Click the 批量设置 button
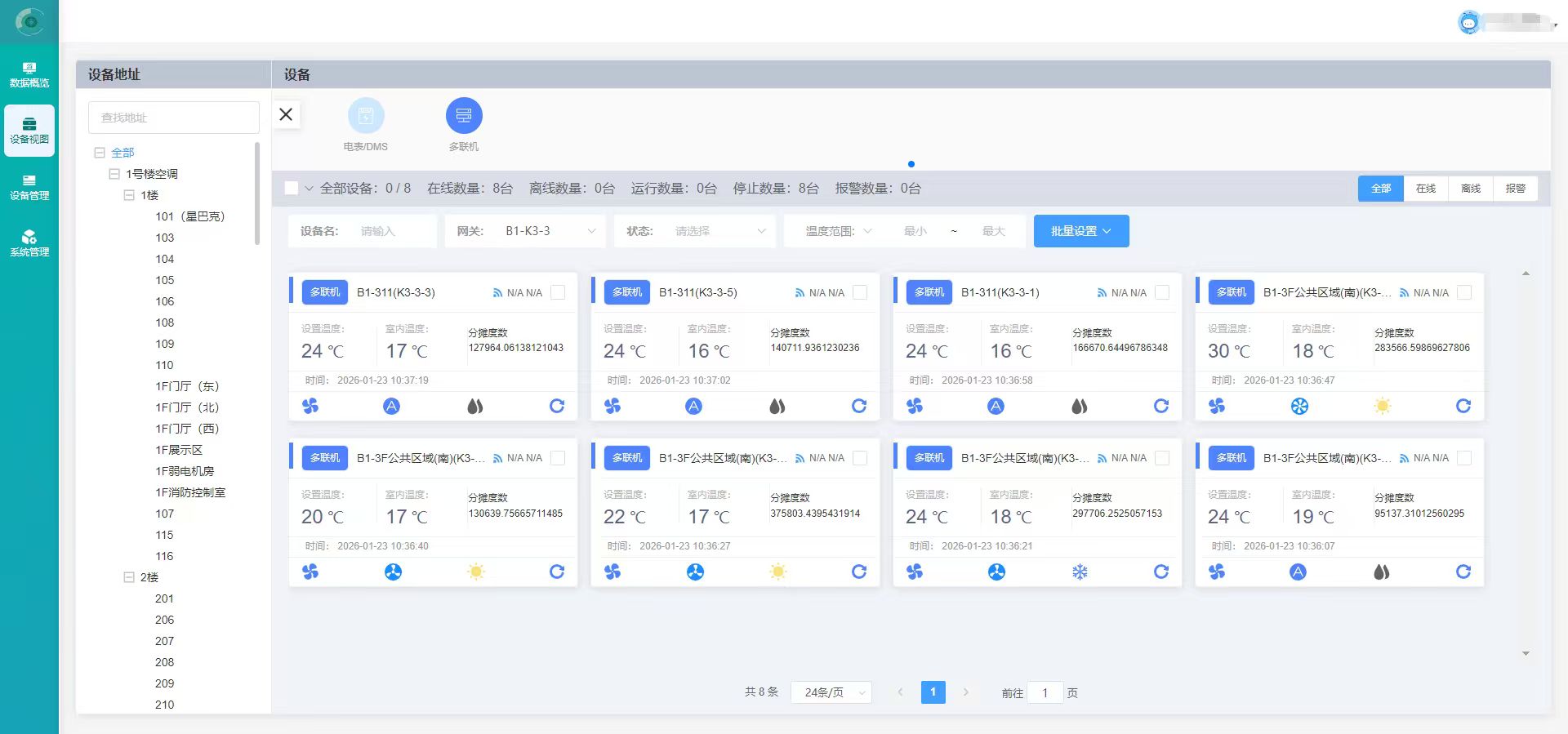The height and width of the screenshot is (734, 1568). (x=1080, y=231)
